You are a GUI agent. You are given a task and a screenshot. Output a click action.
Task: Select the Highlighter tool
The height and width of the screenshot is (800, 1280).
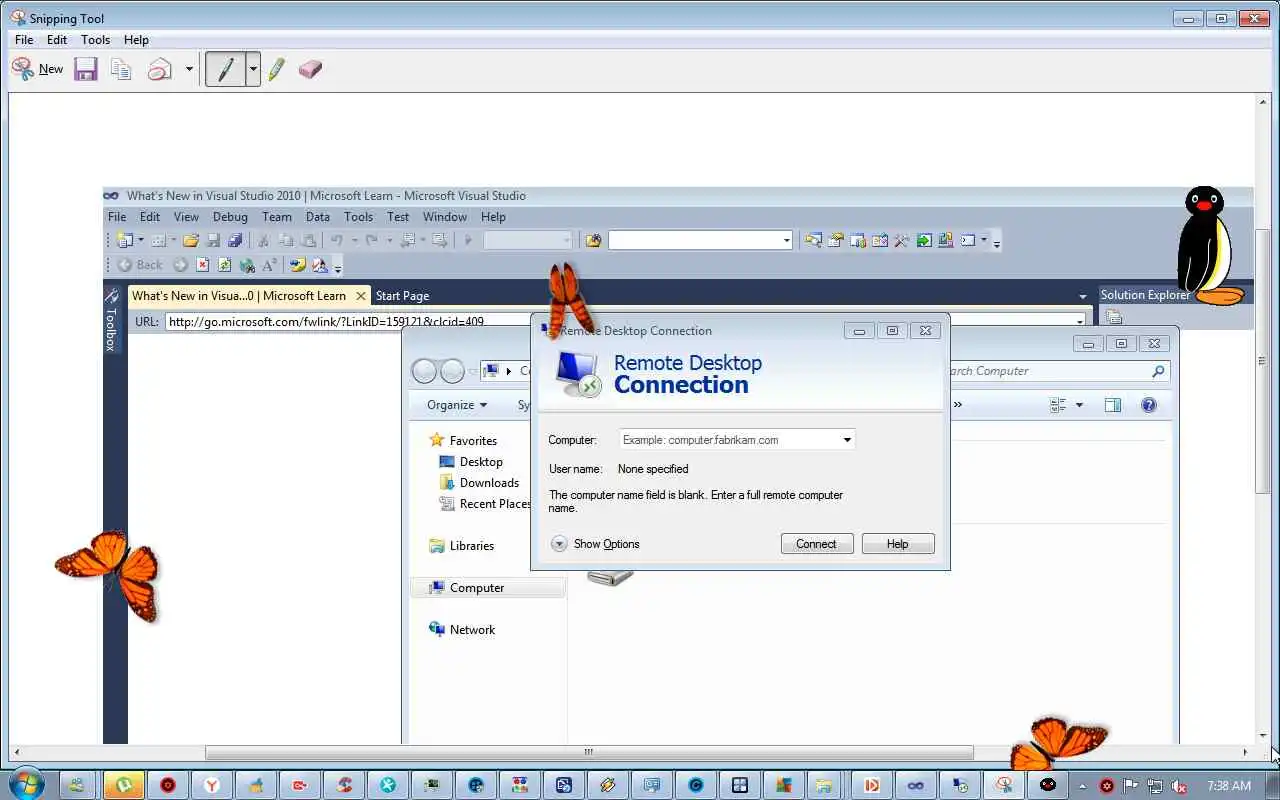(277, 69)
